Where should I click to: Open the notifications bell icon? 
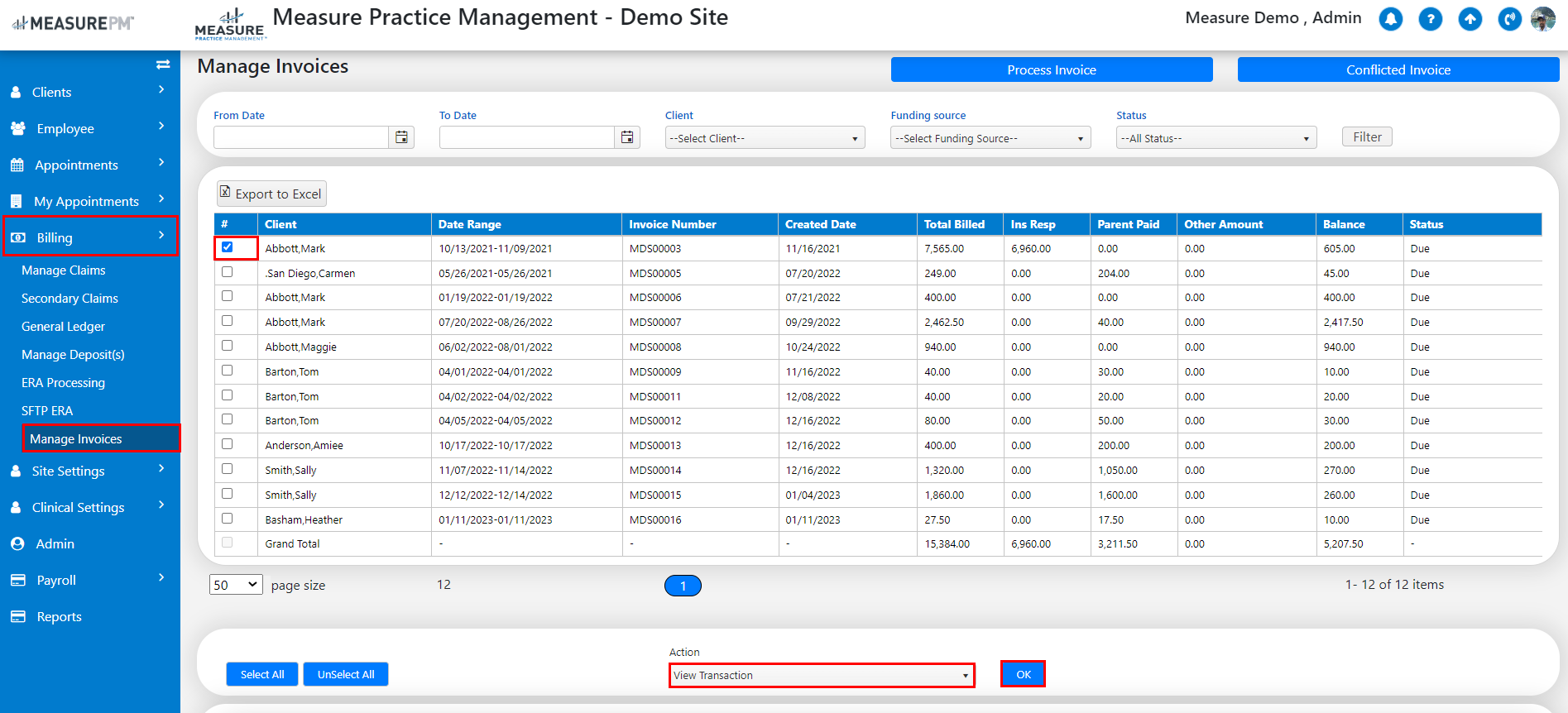coord(1391,19)
